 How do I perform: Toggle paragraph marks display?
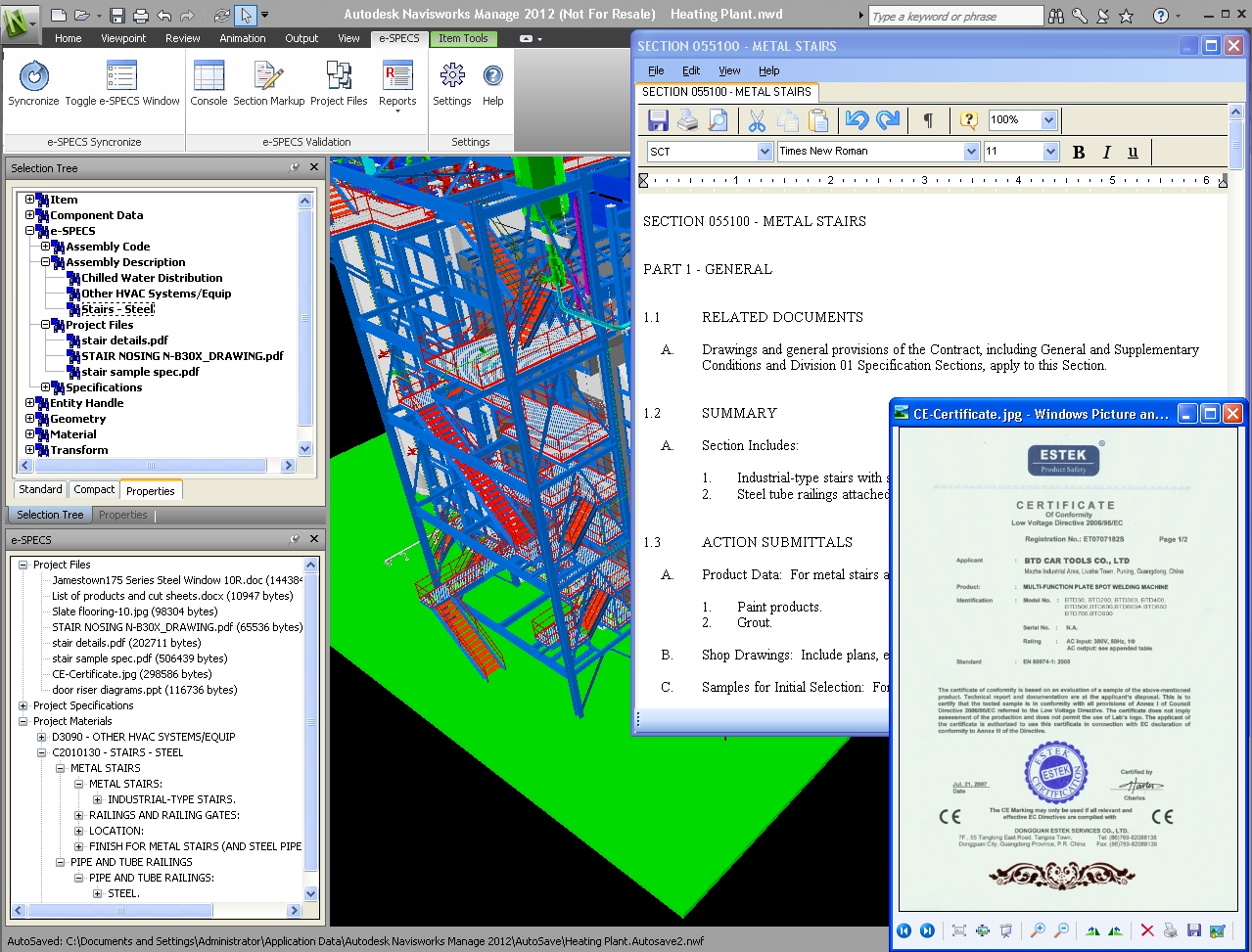click(928, 120)
